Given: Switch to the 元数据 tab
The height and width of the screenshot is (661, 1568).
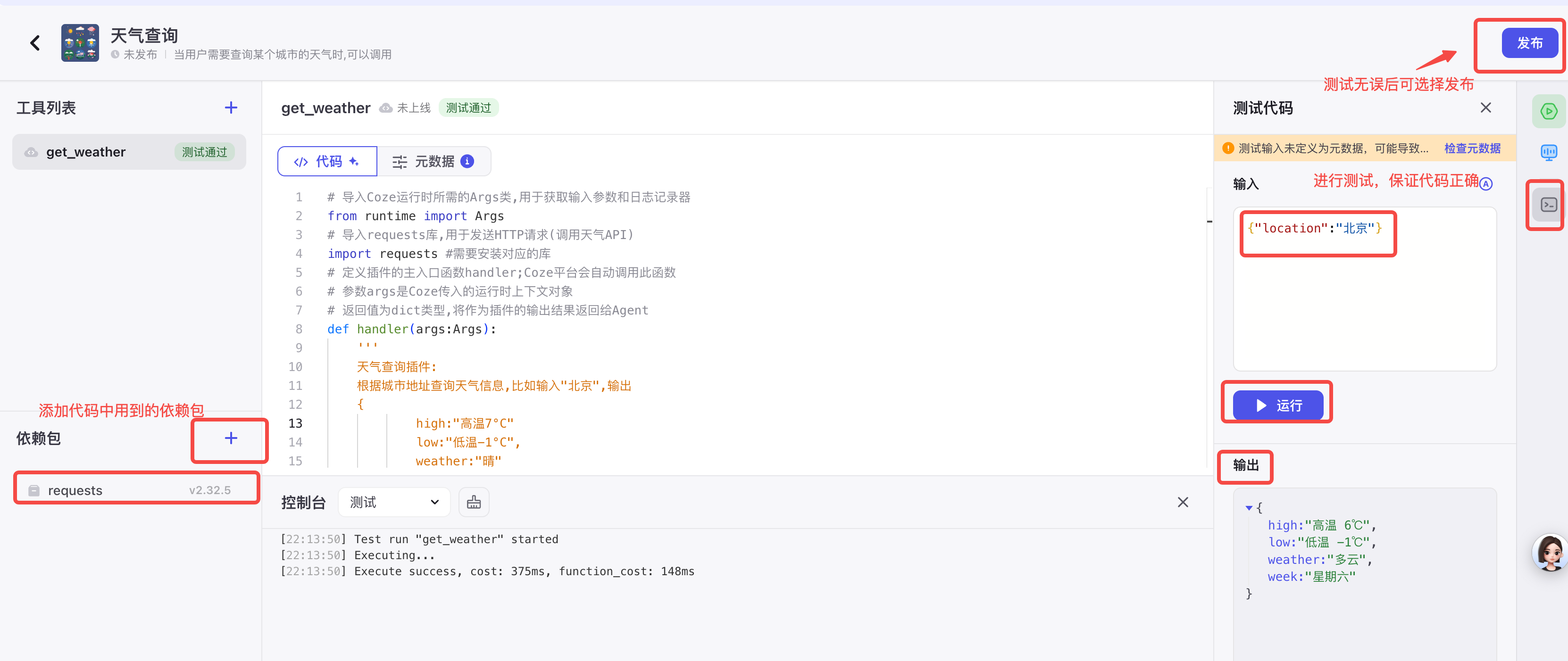Looking at the screenshot, I should [434, 161].
